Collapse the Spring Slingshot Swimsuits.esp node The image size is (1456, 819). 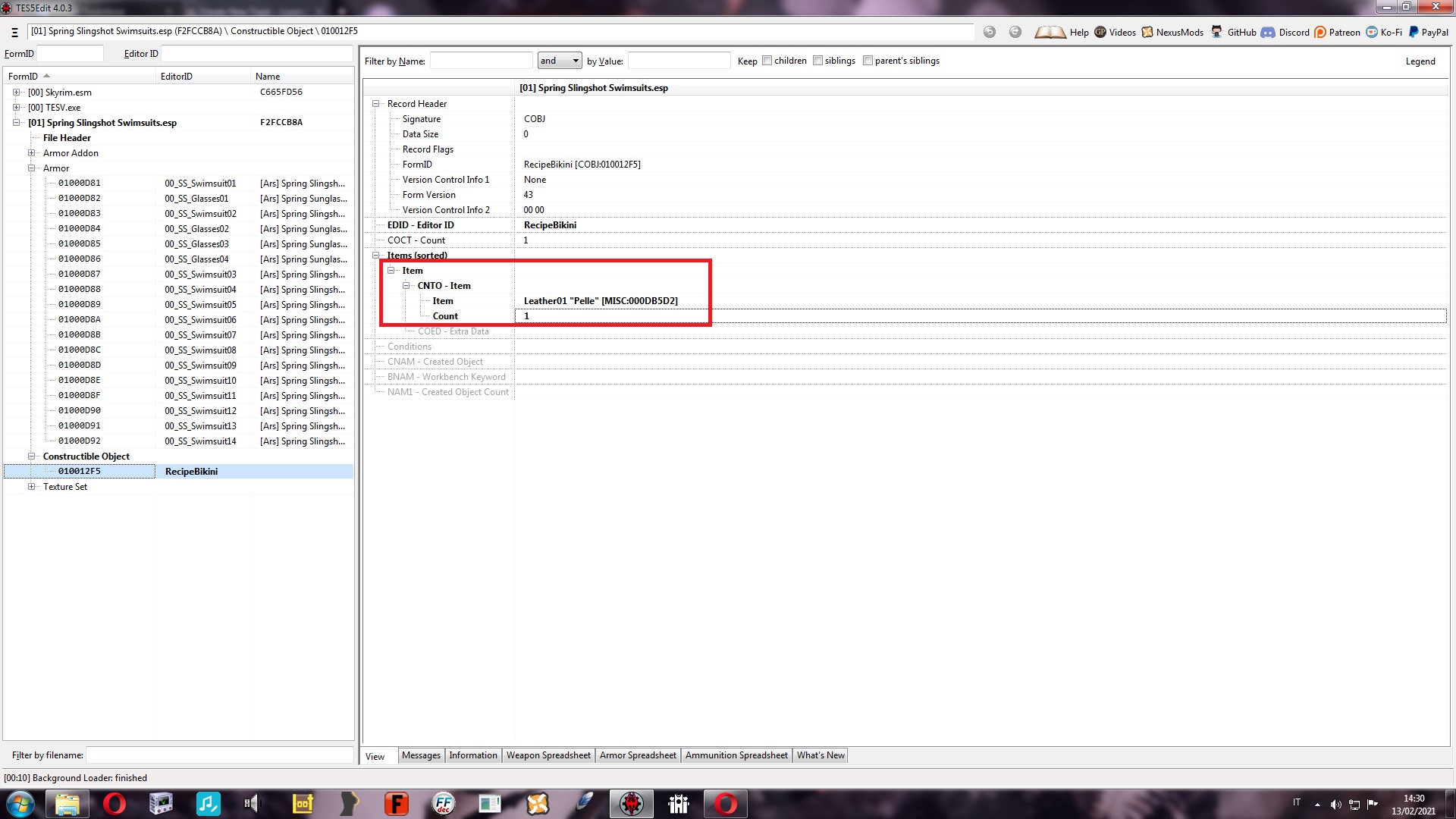(16, 123)
